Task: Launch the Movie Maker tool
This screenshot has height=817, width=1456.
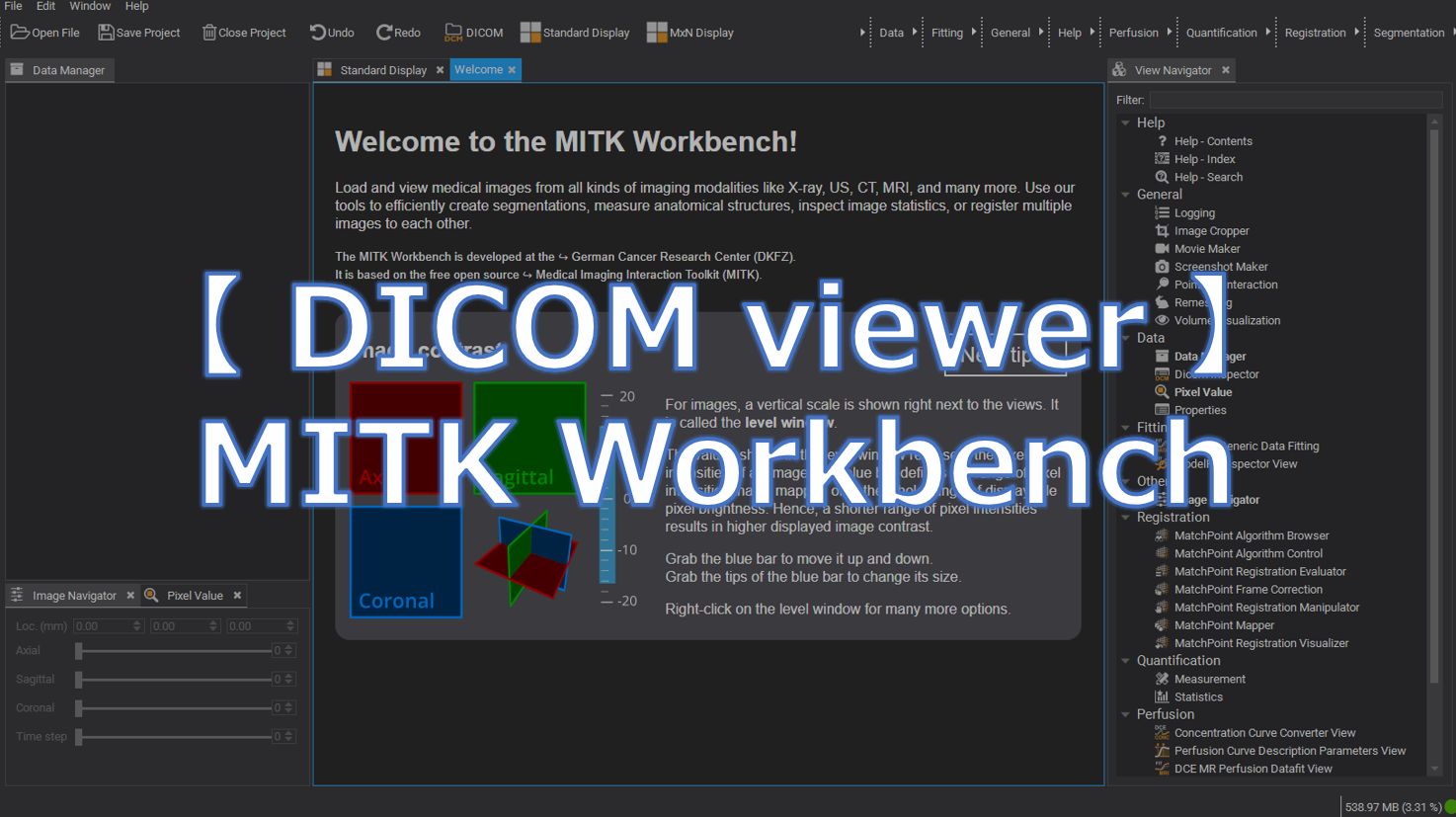Action: coord(1206,248)
